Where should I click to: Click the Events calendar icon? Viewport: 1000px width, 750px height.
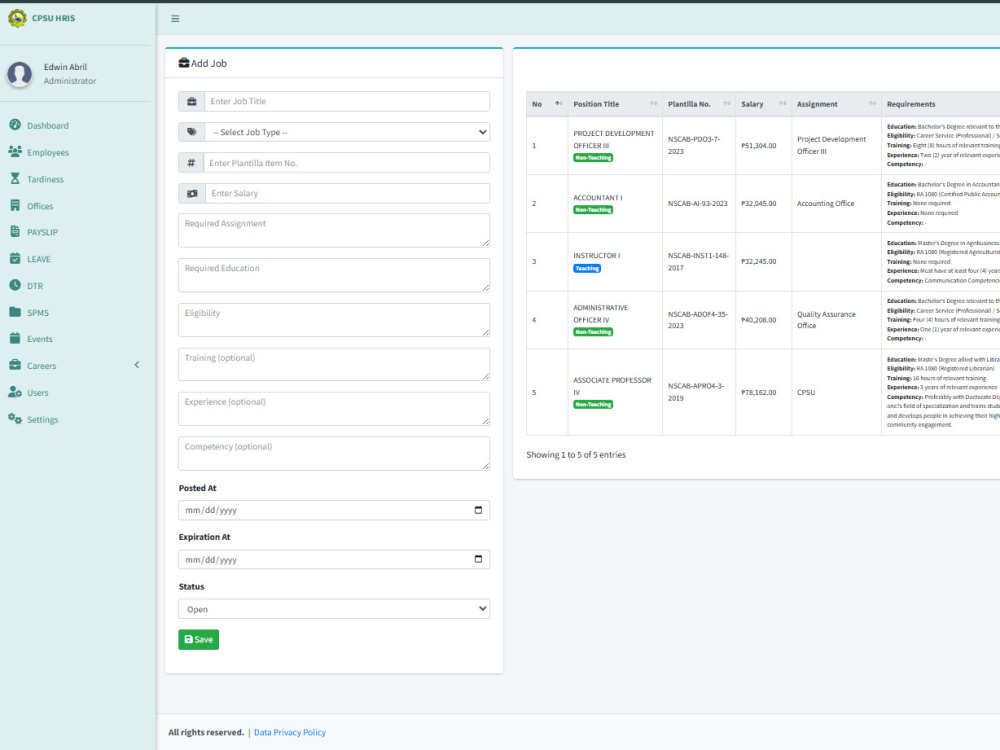pos(15,338)
